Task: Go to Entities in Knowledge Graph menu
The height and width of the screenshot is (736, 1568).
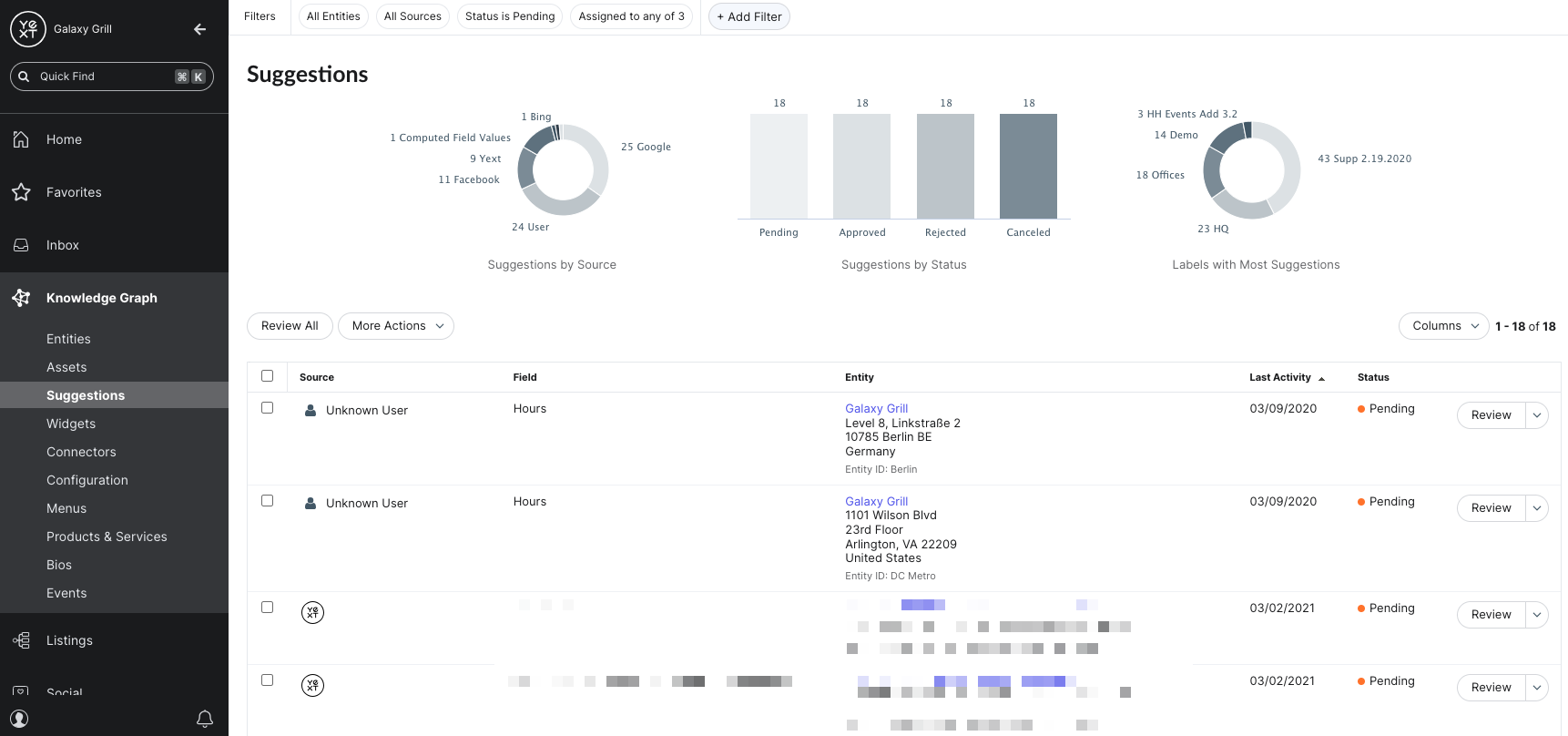Action: [x=68, y=339]
